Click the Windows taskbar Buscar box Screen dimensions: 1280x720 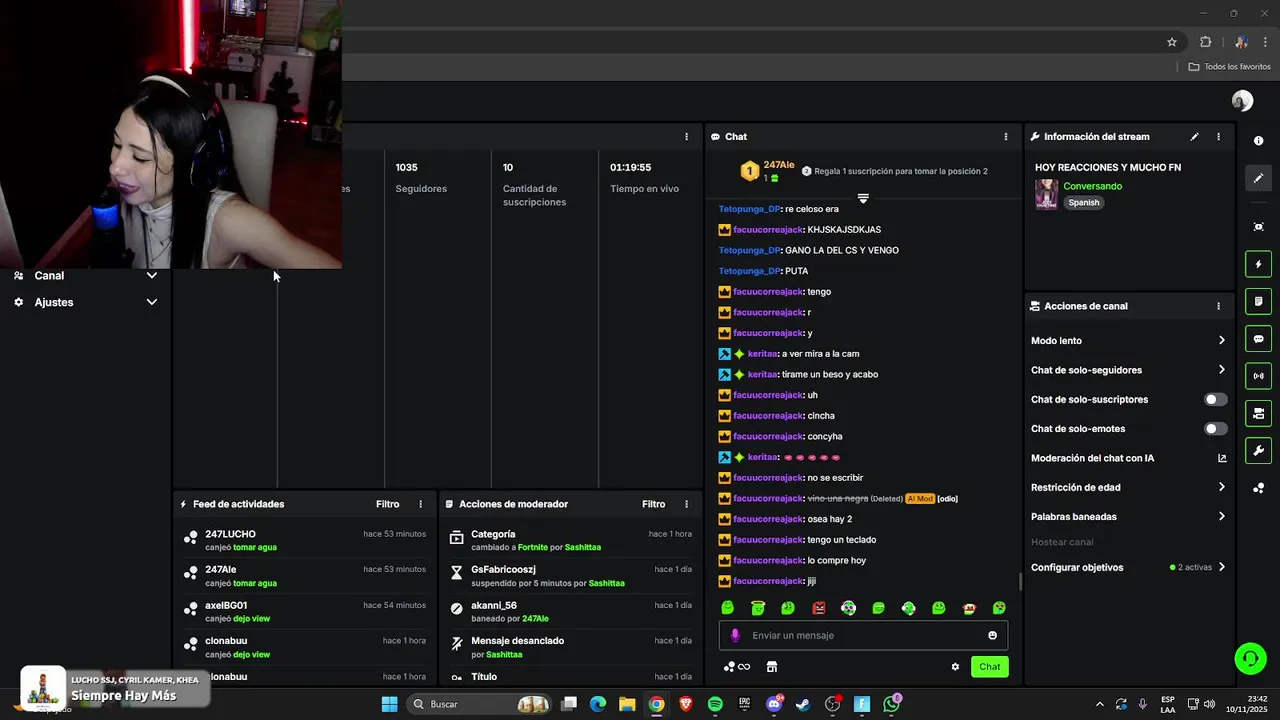[x=478, y=704]
